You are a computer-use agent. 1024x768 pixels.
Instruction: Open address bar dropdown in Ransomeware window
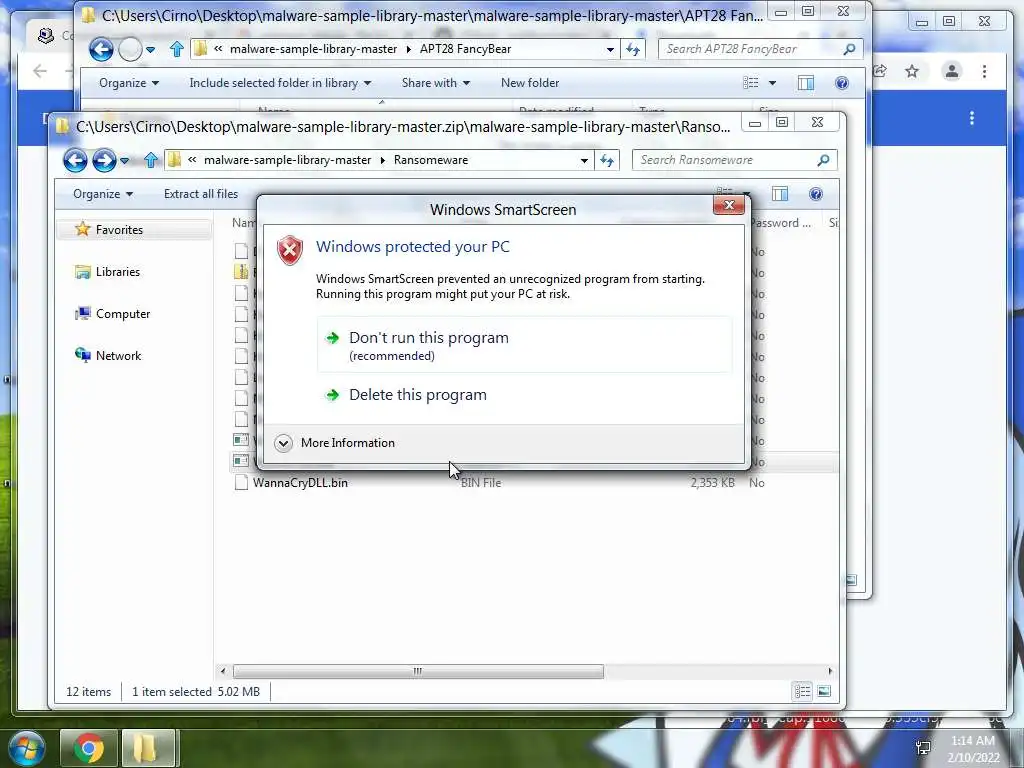(584, 160)
